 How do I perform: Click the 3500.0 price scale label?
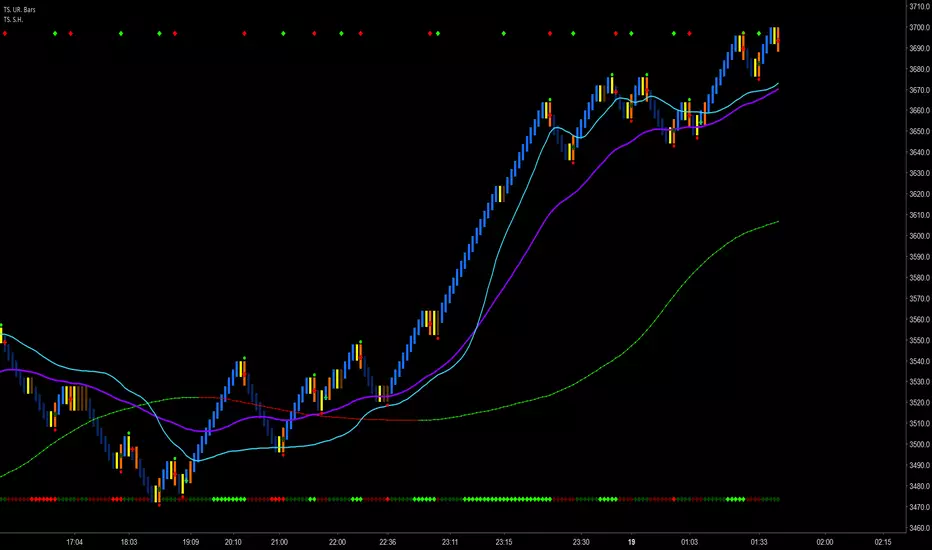tap(920, 444)
